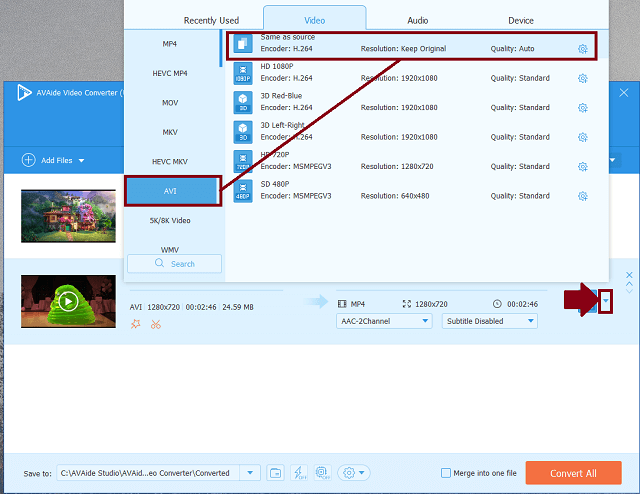Screen dimensions: 640x494
Task: Open settings gear for Same as source preset
Action: pyautogui.click(x=582, y=49)
